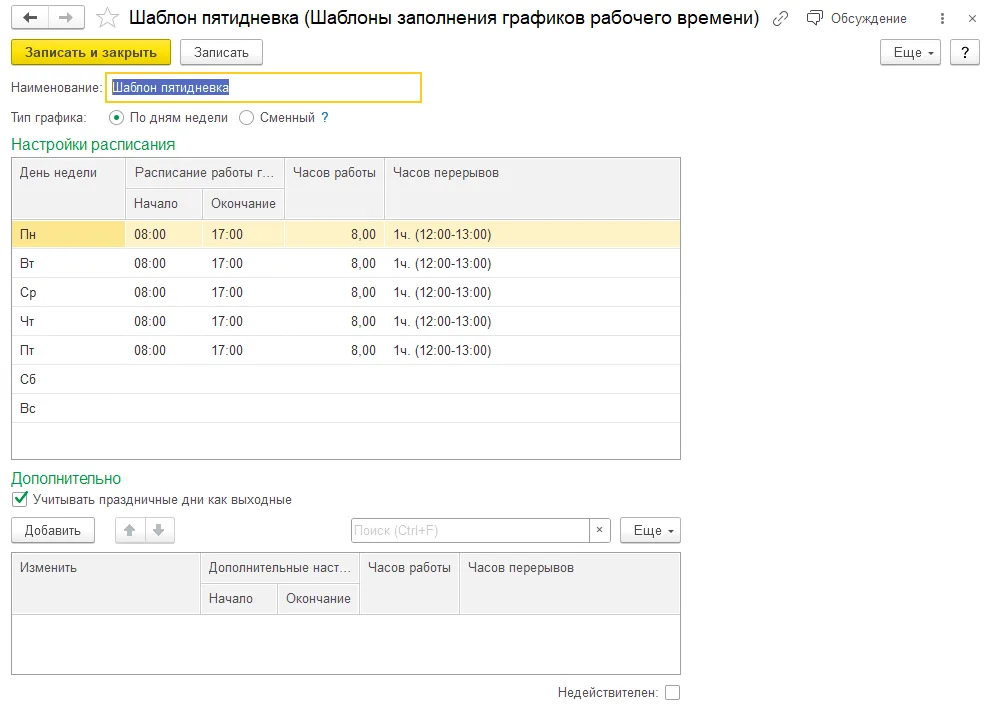Expand the top Еще dropdown menu

click(910, 52)
